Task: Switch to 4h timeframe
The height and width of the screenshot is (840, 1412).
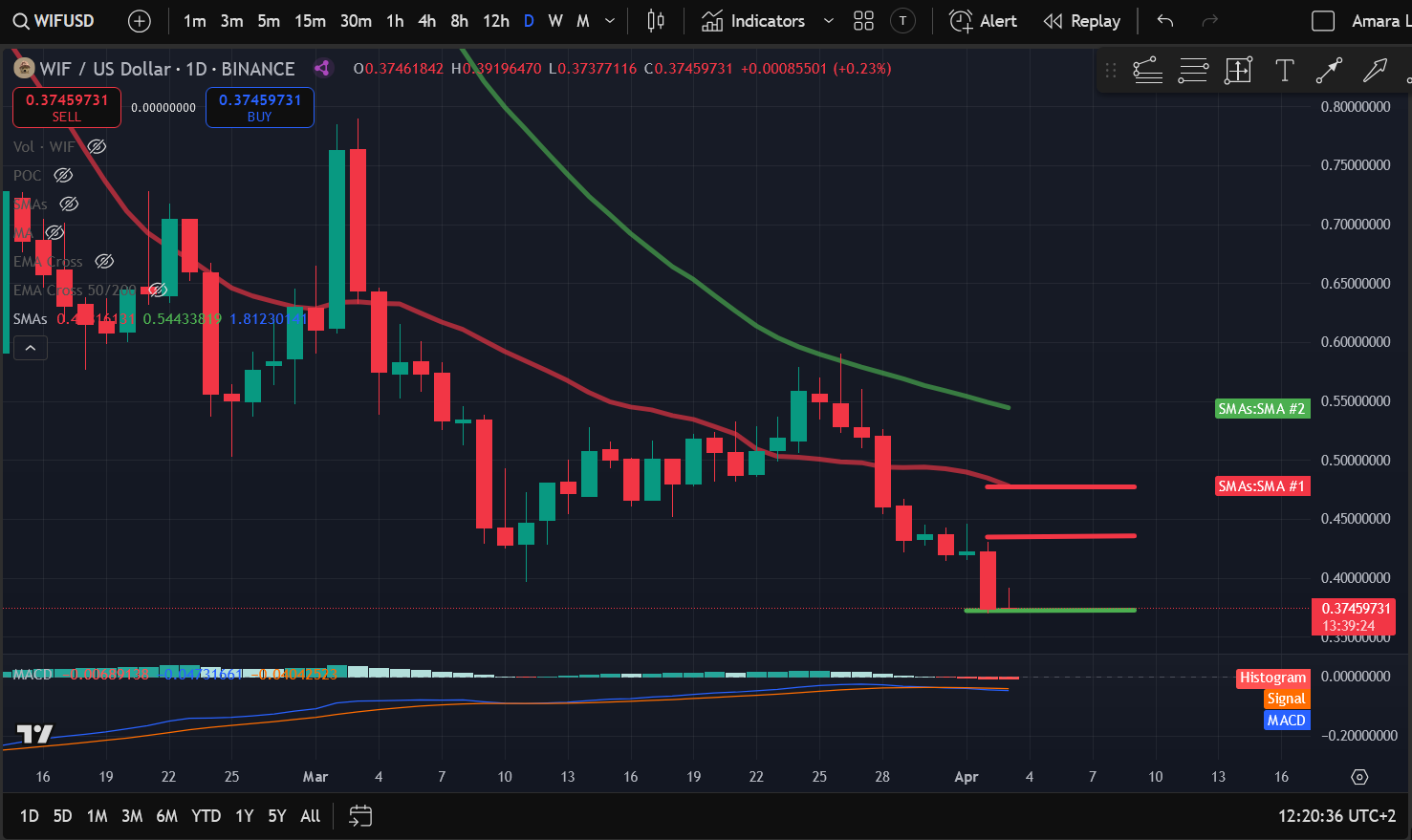Action: 427,21
